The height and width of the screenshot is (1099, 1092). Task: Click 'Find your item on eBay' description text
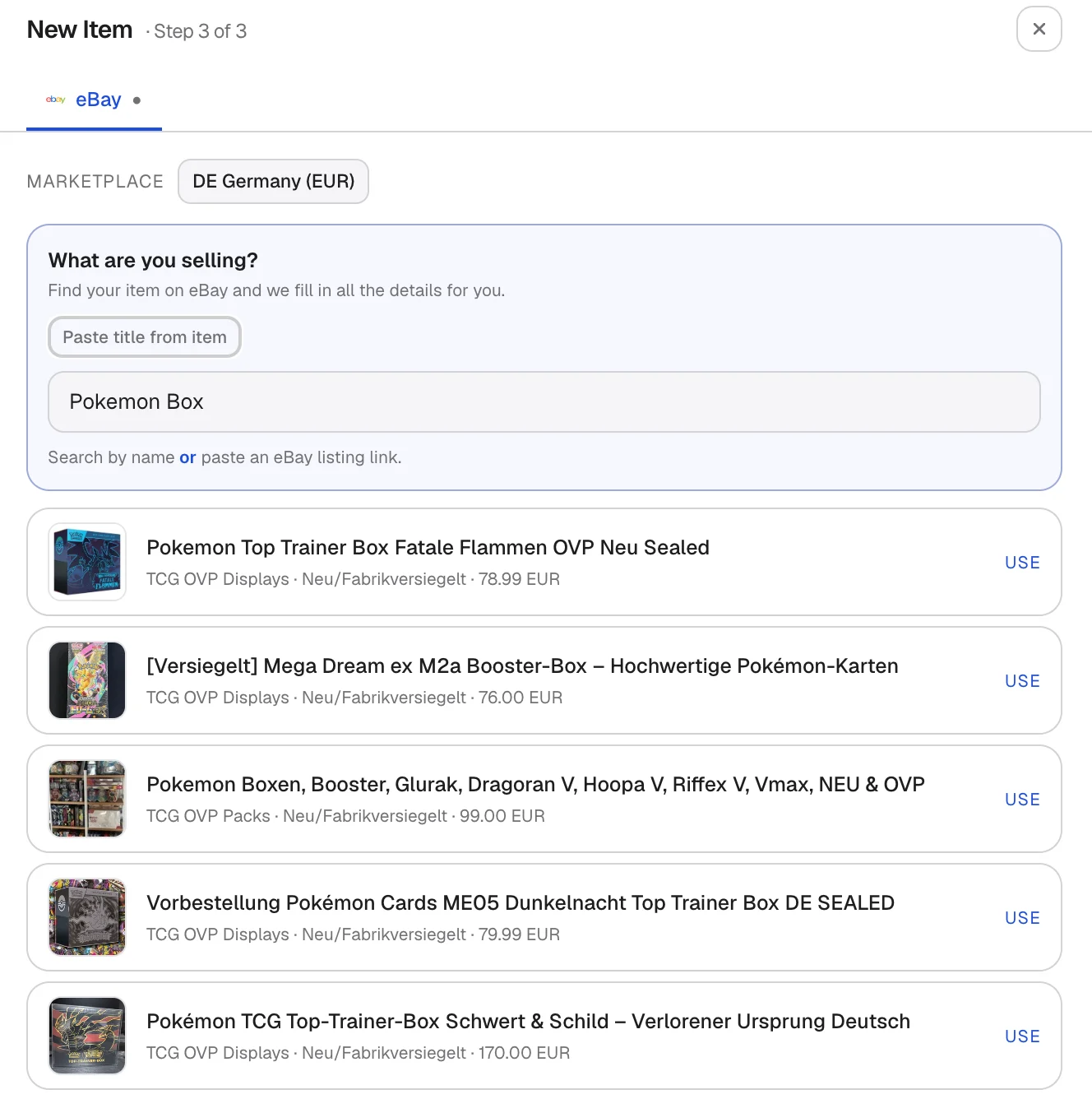point(276,290)
